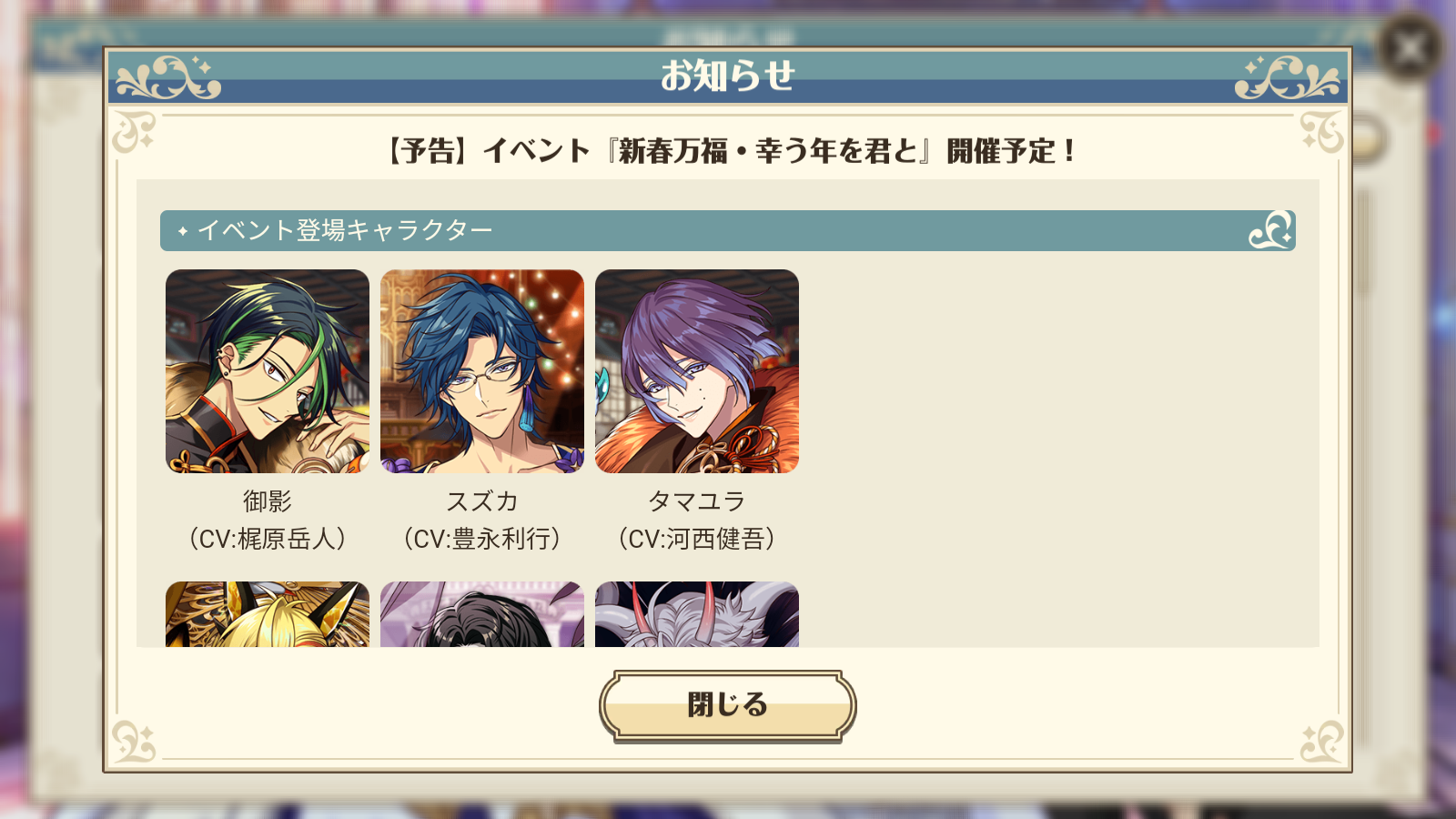Click the event announcement headline text
The width and height of the screenshot is (1456, 819).
tap(730, 151)
